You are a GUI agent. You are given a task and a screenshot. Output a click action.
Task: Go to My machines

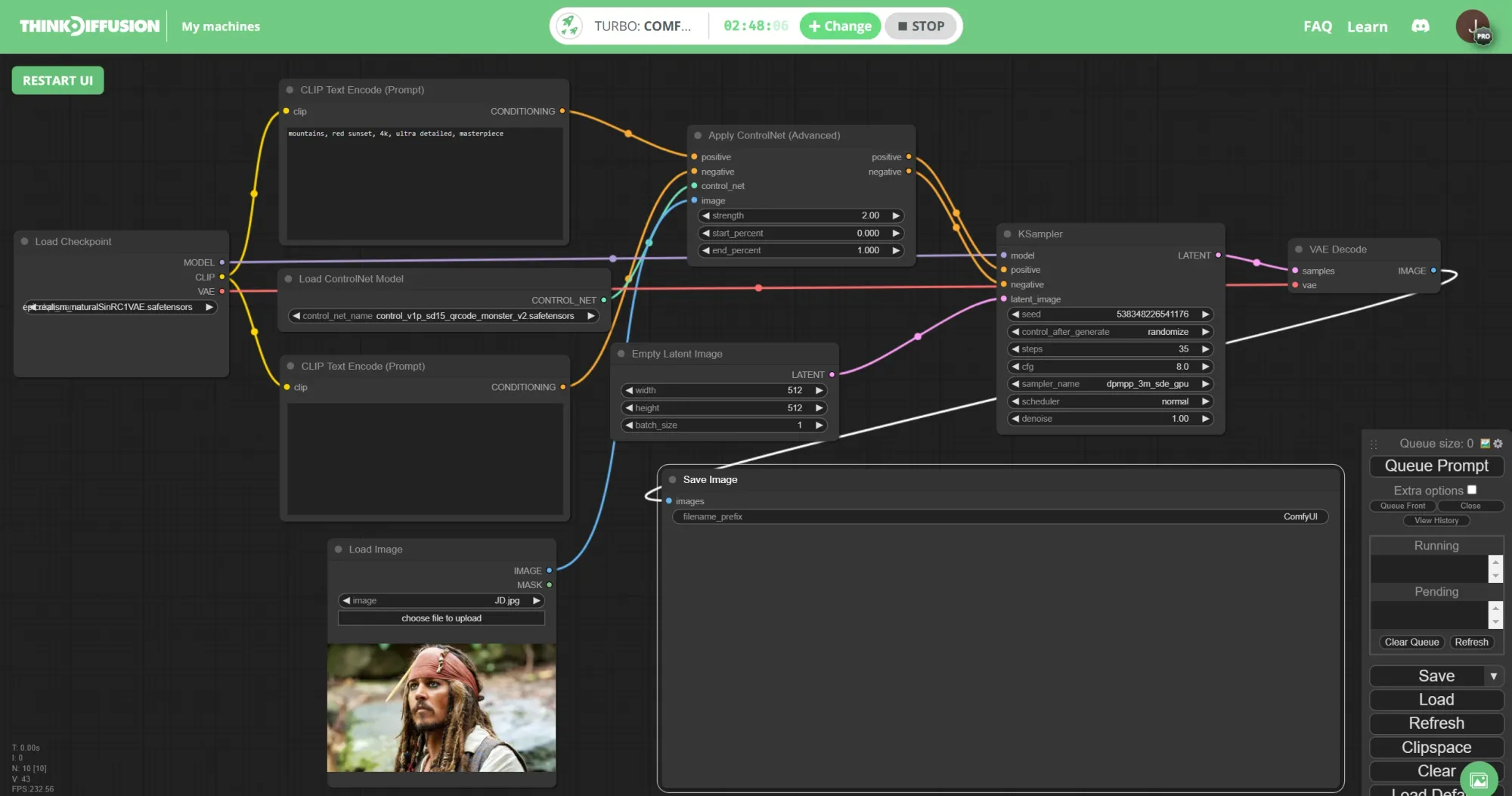click(x=220, y=26)
